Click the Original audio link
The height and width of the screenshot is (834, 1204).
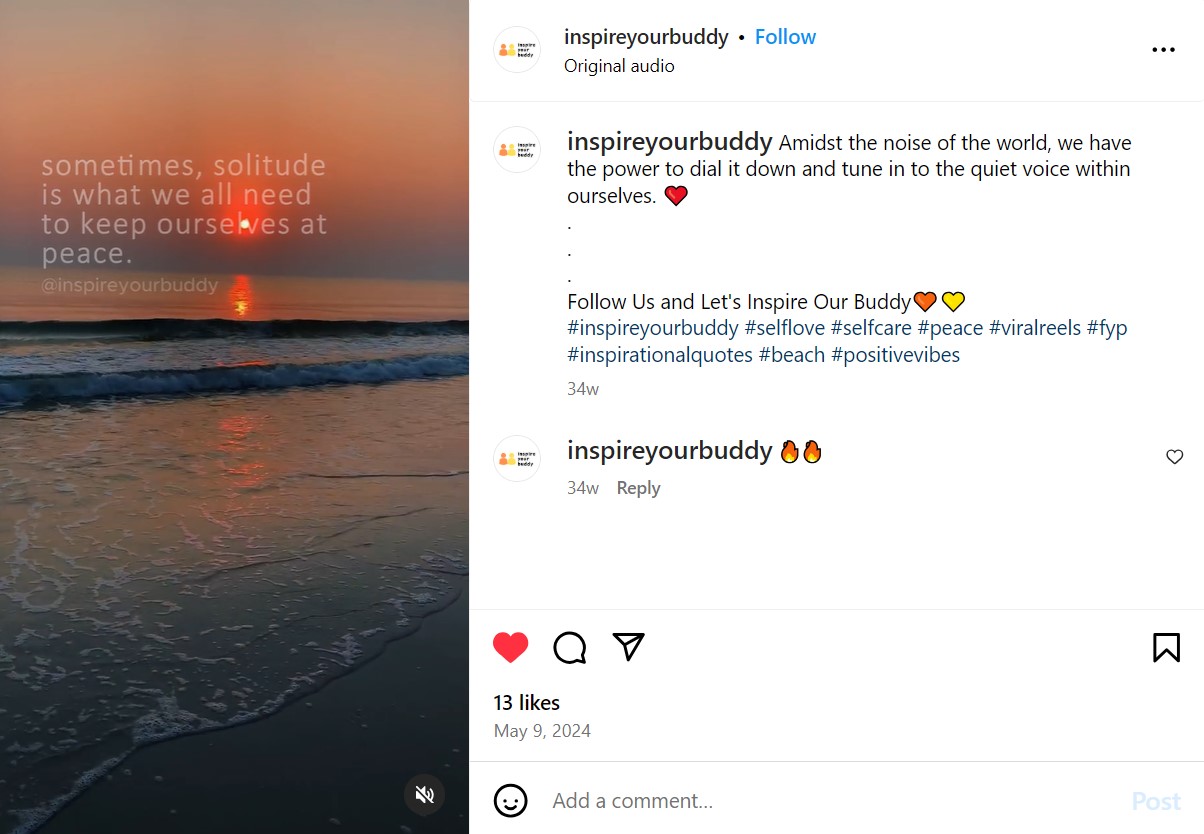pos(619,66)
